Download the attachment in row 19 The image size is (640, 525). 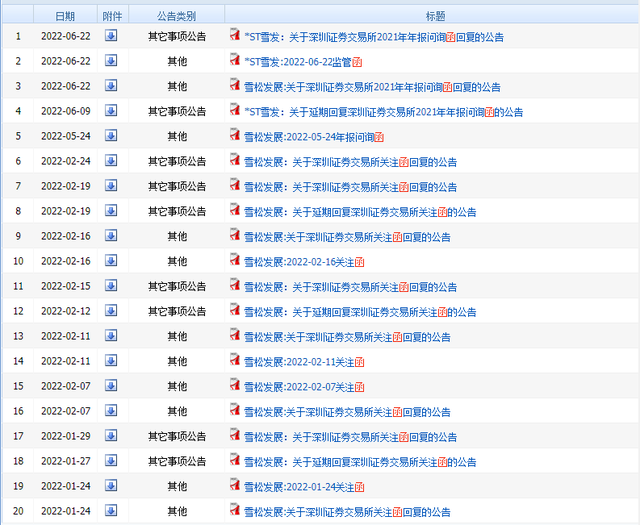click(x=111, y=485)
